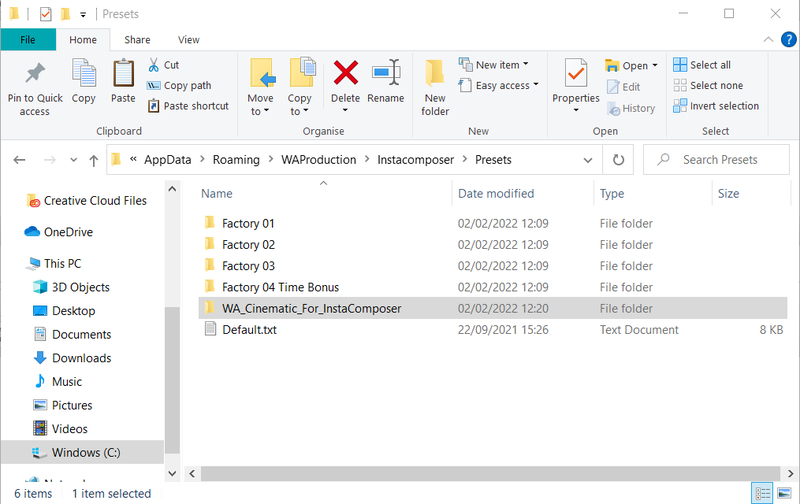Open recent locations dropdown
This screenshot has width=800, height=504.
[73, 160]
